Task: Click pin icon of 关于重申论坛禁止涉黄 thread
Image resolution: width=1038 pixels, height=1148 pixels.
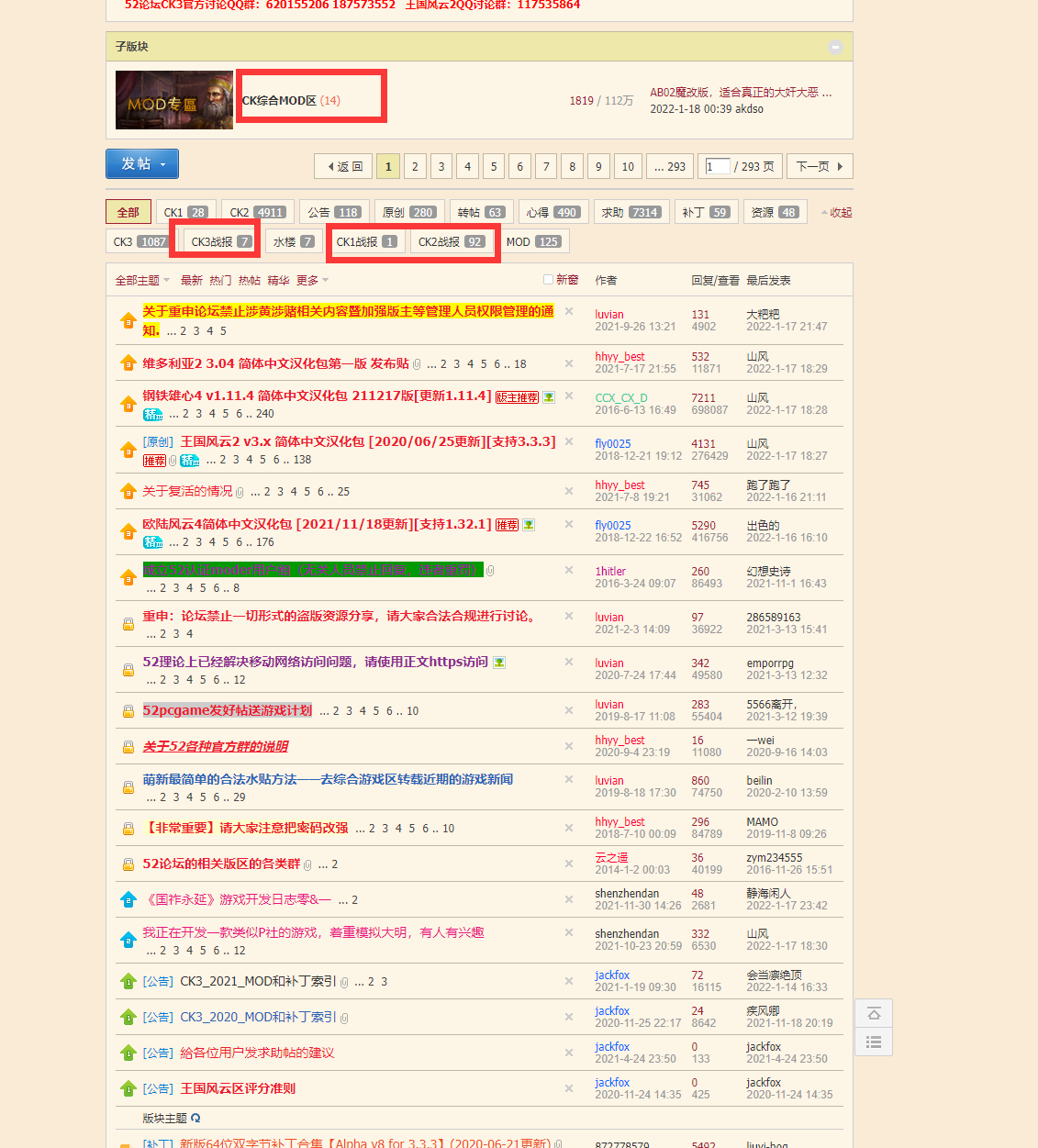Action: click(128, 320)
